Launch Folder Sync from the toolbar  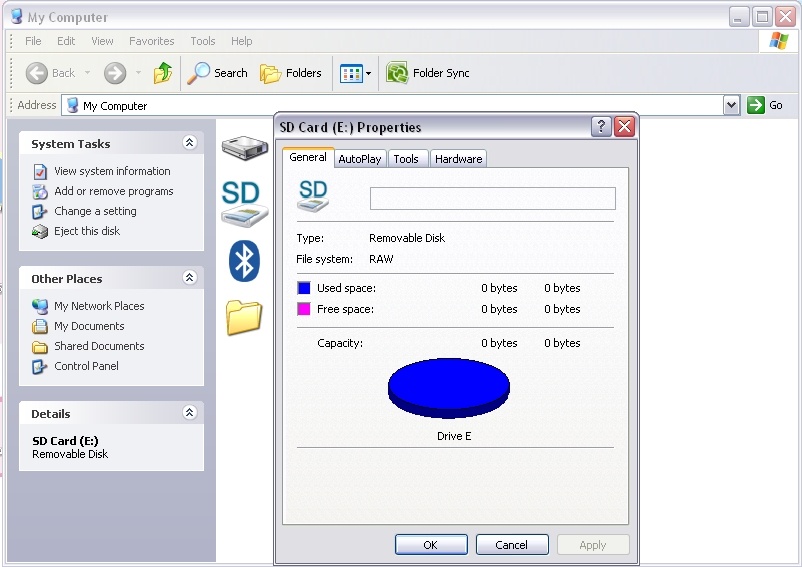[x=427, y=73]
